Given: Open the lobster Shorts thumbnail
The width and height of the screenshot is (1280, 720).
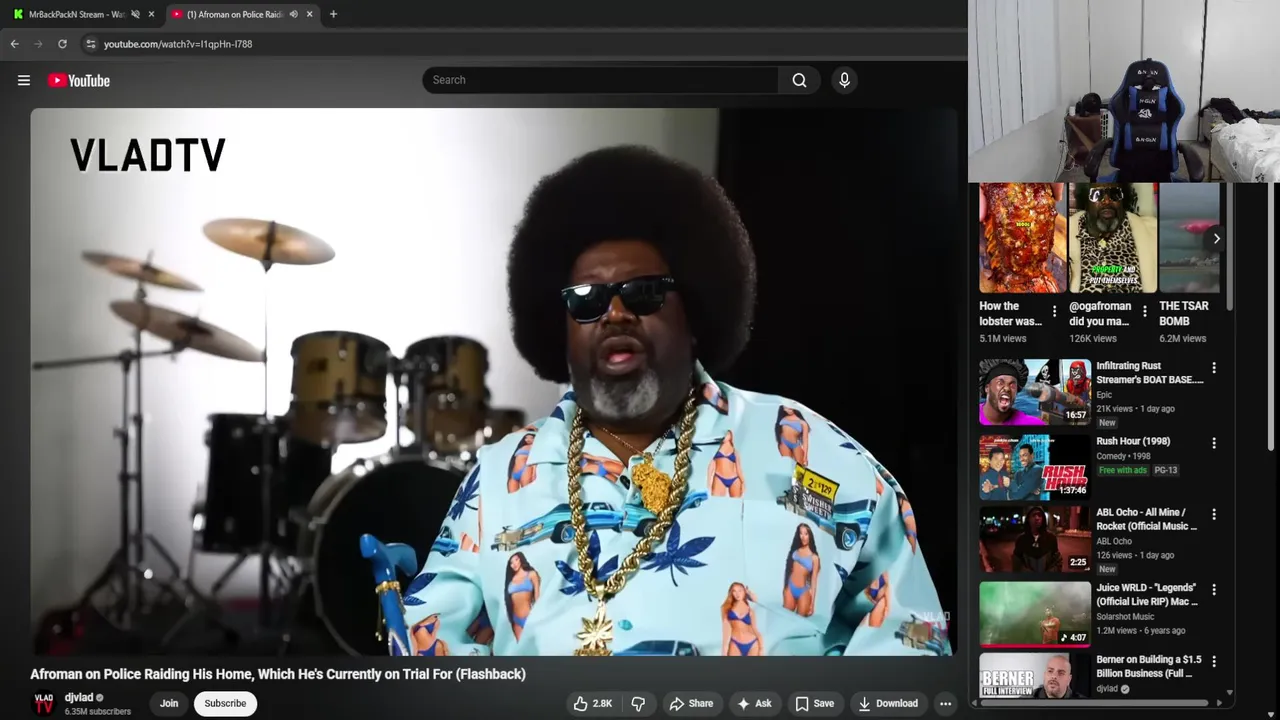Looking at the screenshot, I should coord(1022,238).
